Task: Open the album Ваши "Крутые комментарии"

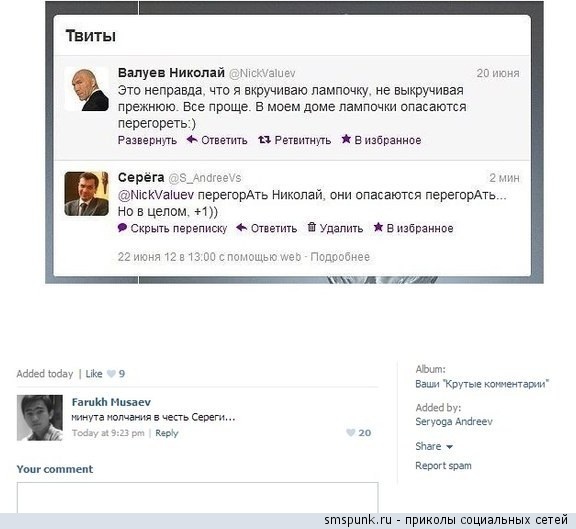Action: click(x=482, y=384)
